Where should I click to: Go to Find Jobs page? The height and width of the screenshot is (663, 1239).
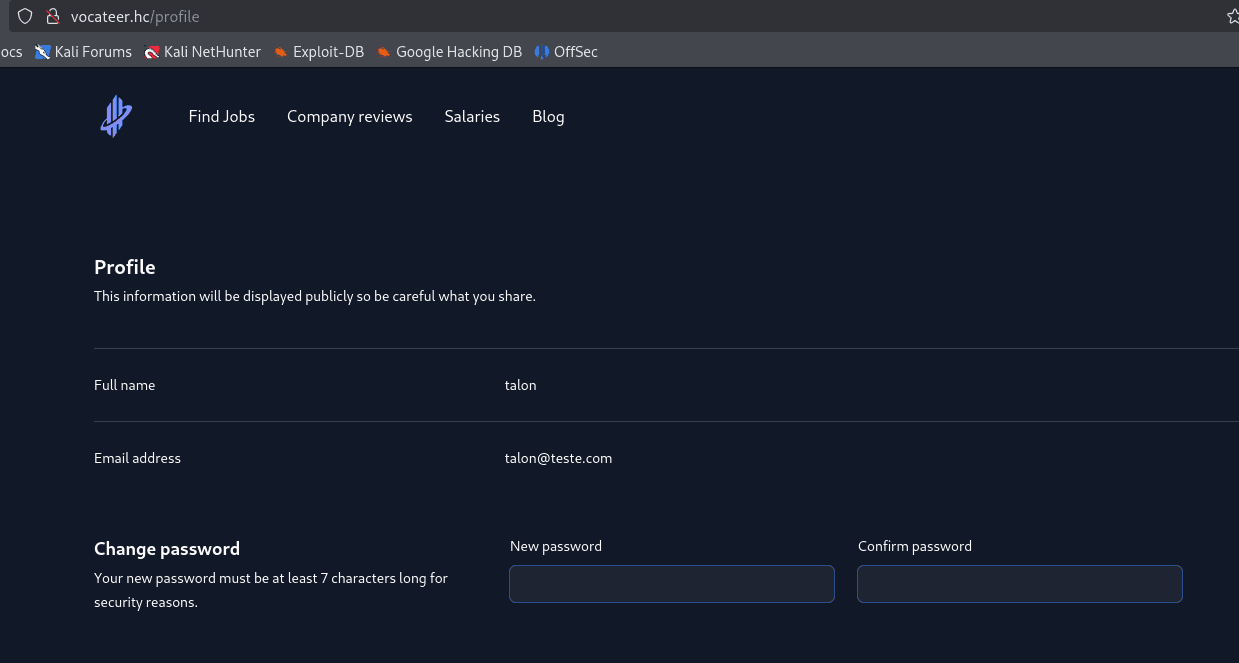pyautogui.click(x=222, y=117)
